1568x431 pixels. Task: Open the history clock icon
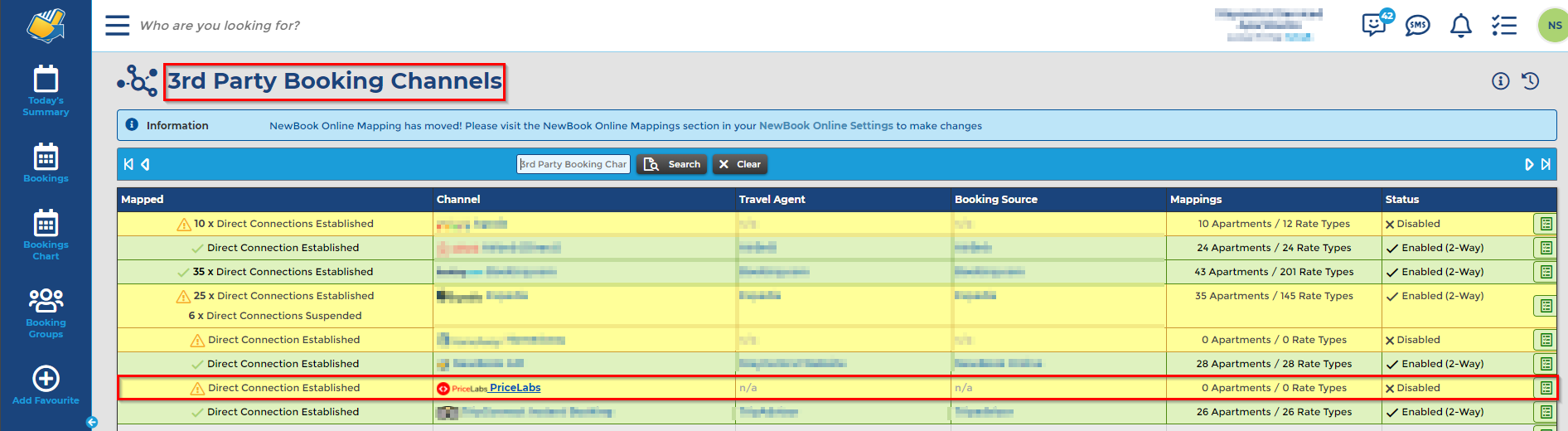pyautogui.click(x=1531, y=80)
